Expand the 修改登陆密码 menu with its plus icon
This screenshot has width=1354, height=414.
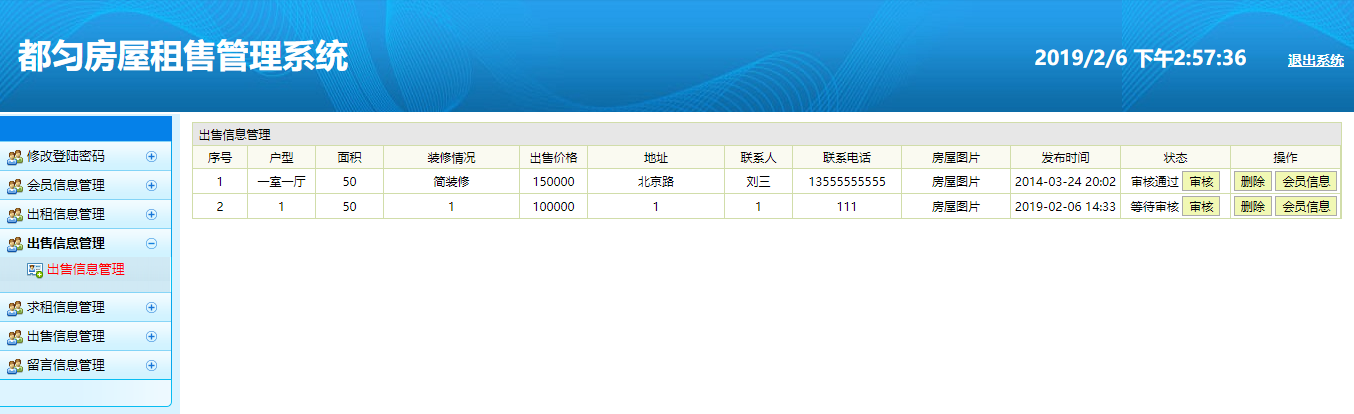pyautogui.click(x=152, y=156)
